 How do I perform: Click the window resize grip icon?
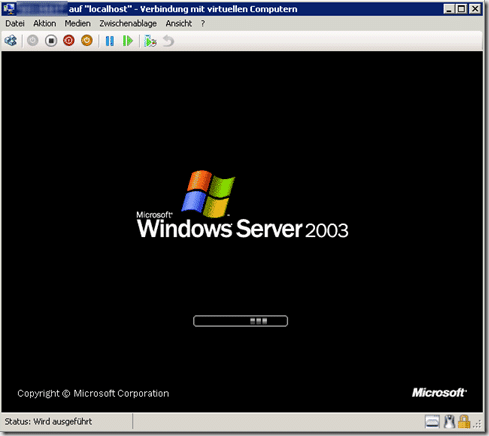478,424
